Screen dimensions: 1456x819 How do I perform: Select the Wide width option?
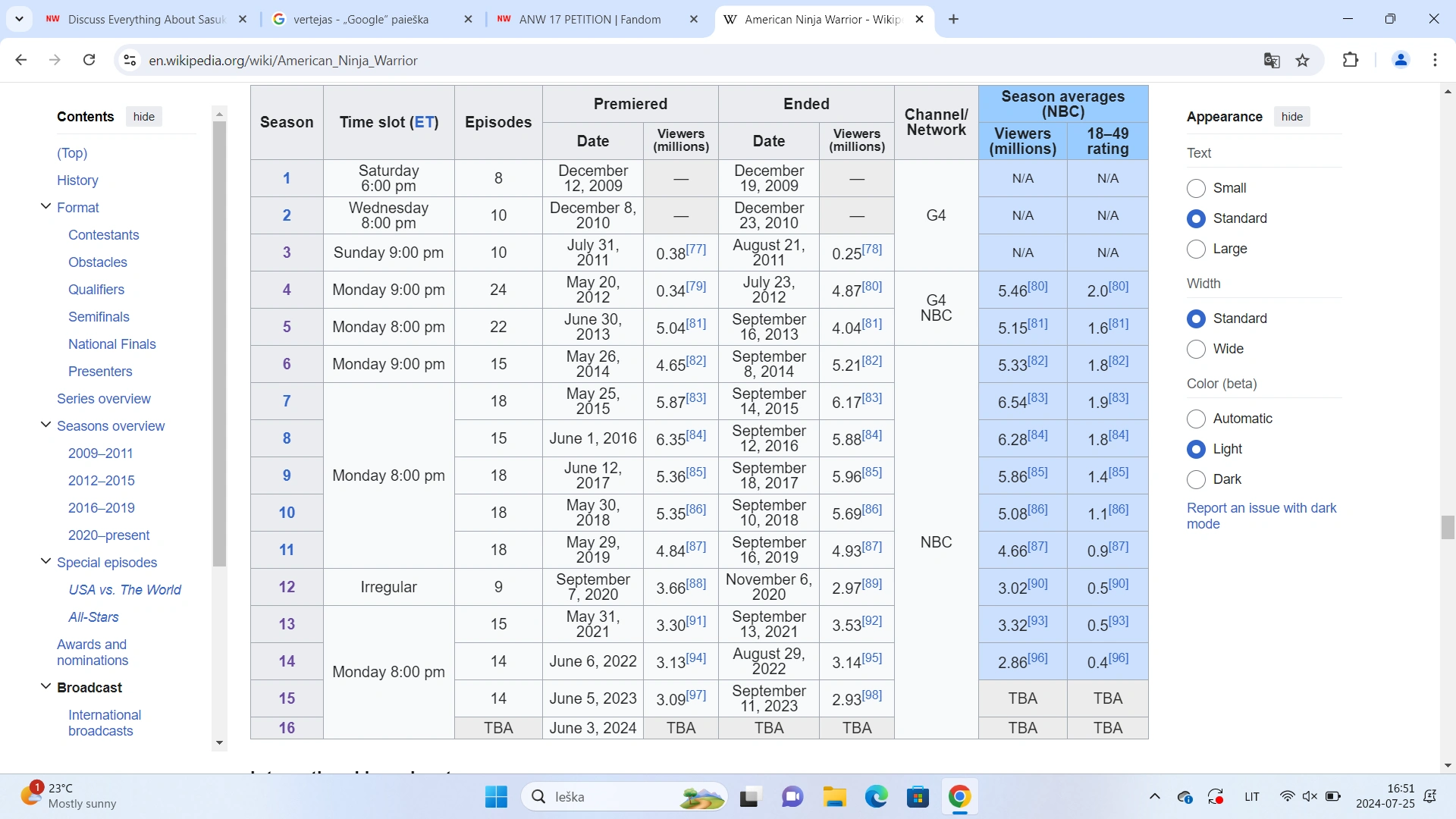(1196, 349)
